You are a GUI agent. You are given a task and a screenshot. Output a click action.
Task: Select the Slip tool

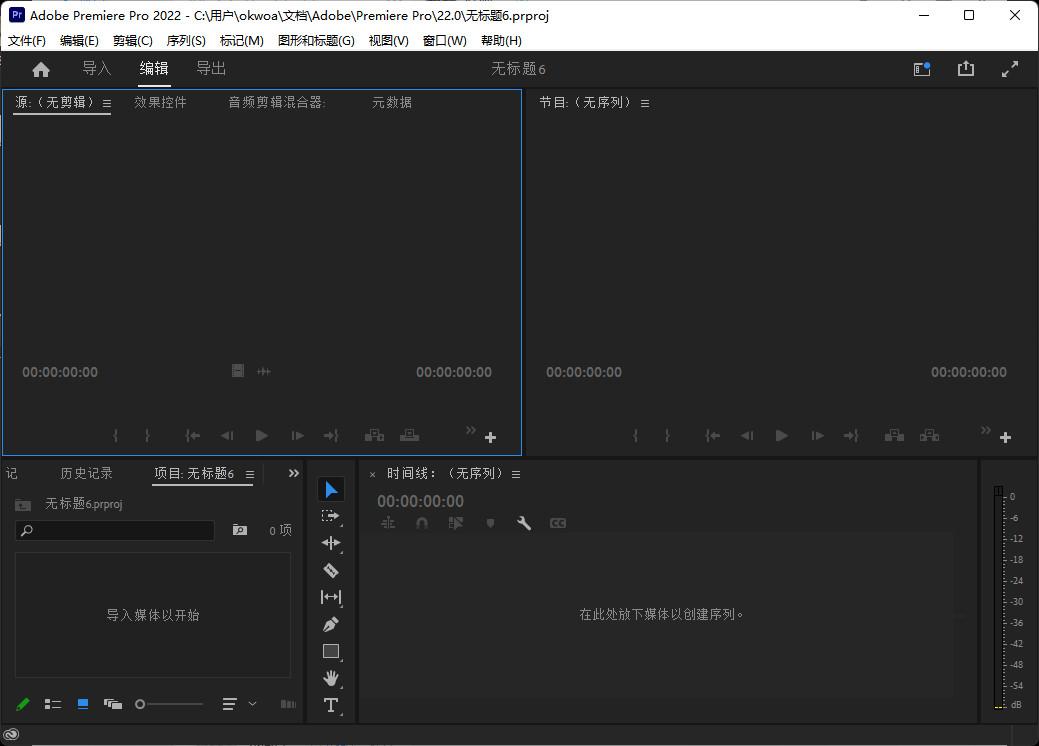[331, 597]
